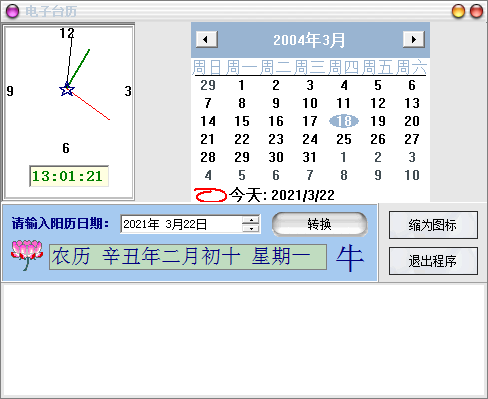Viewport: 488px width, 399px height.
Task: Click the 9 on the analog clock
Action: pyautogui.click(x=10, y=91)
